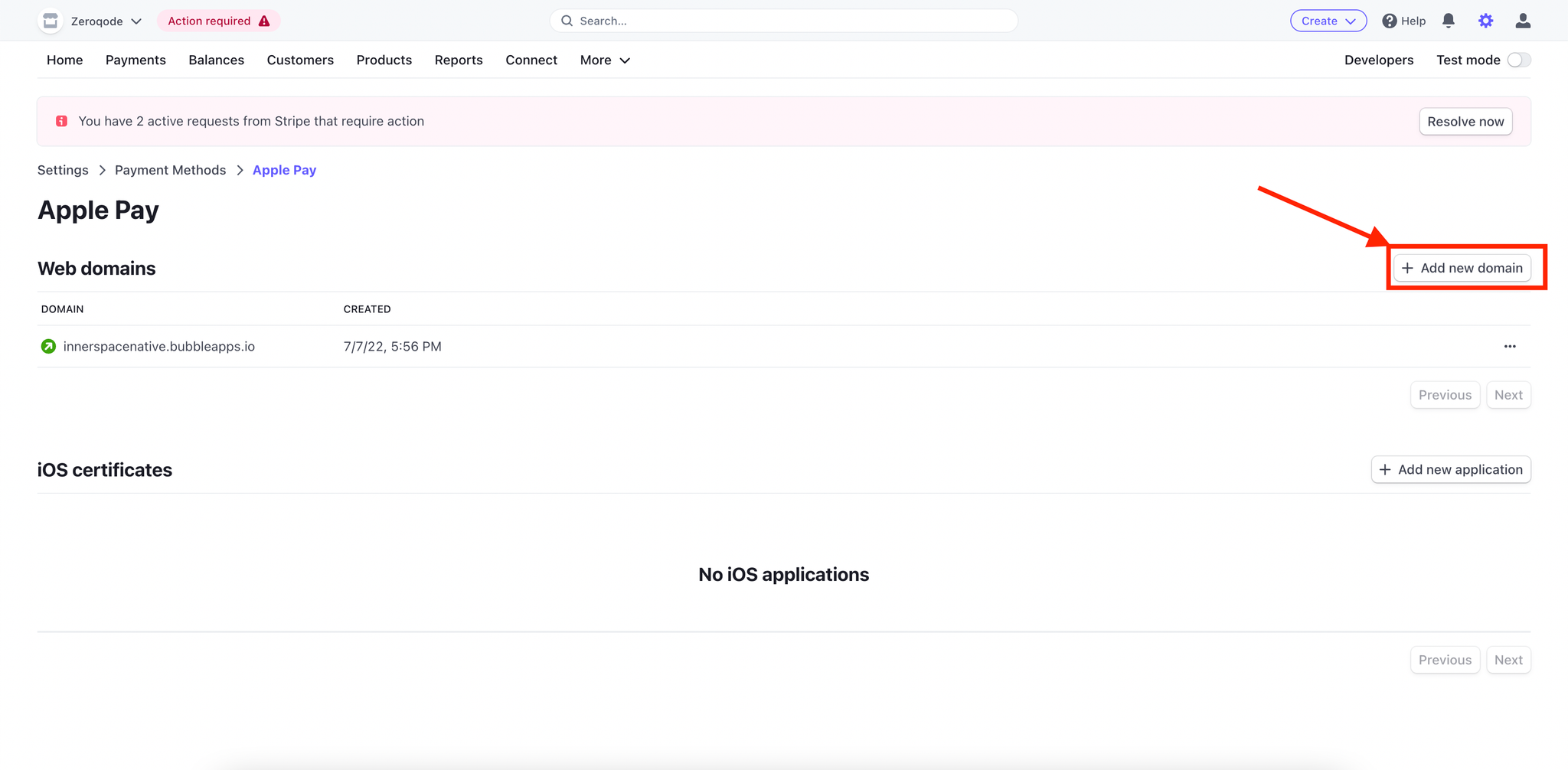Open the Customers tab

coord(300,60)
